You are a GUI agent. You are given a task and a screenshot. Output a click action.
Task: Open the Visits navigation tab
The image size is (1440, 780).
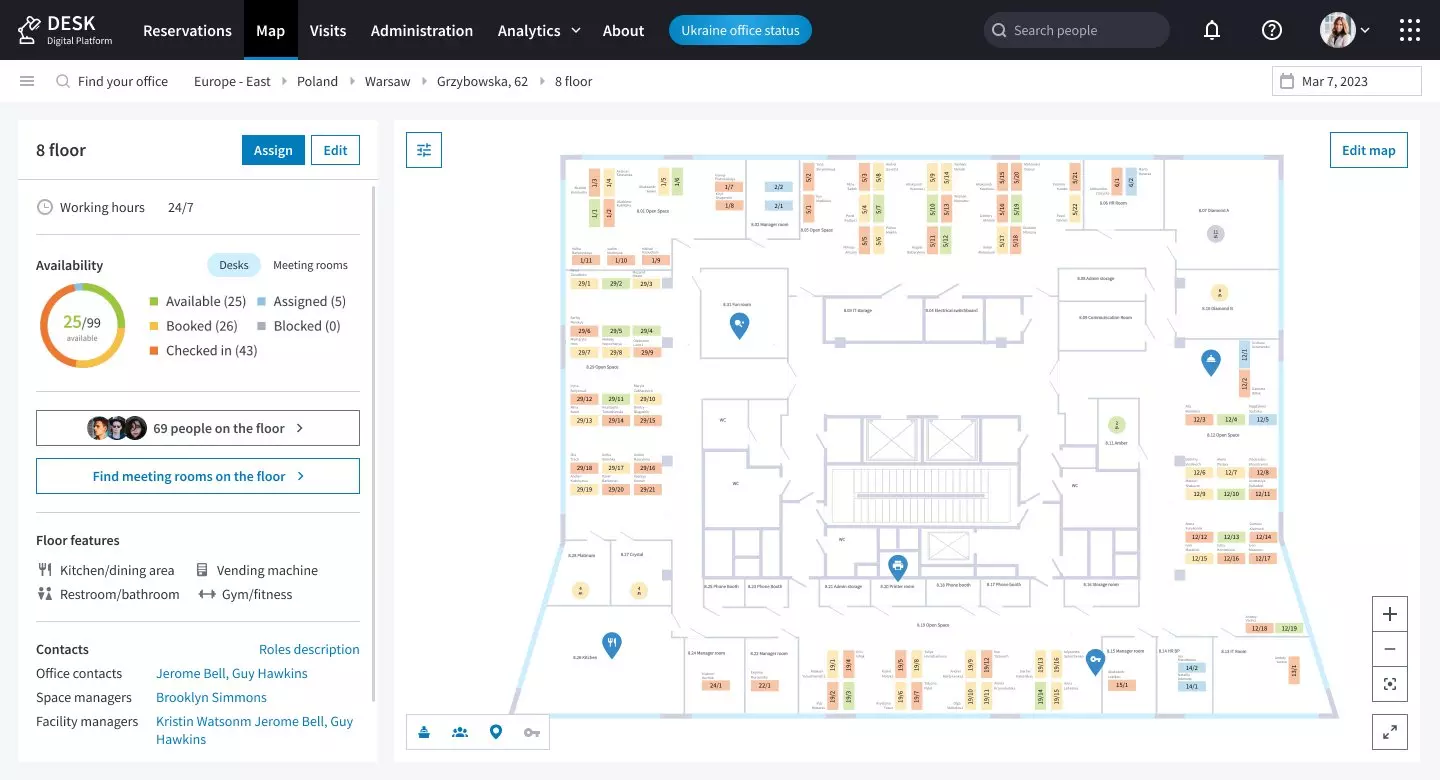coord(327,30)
